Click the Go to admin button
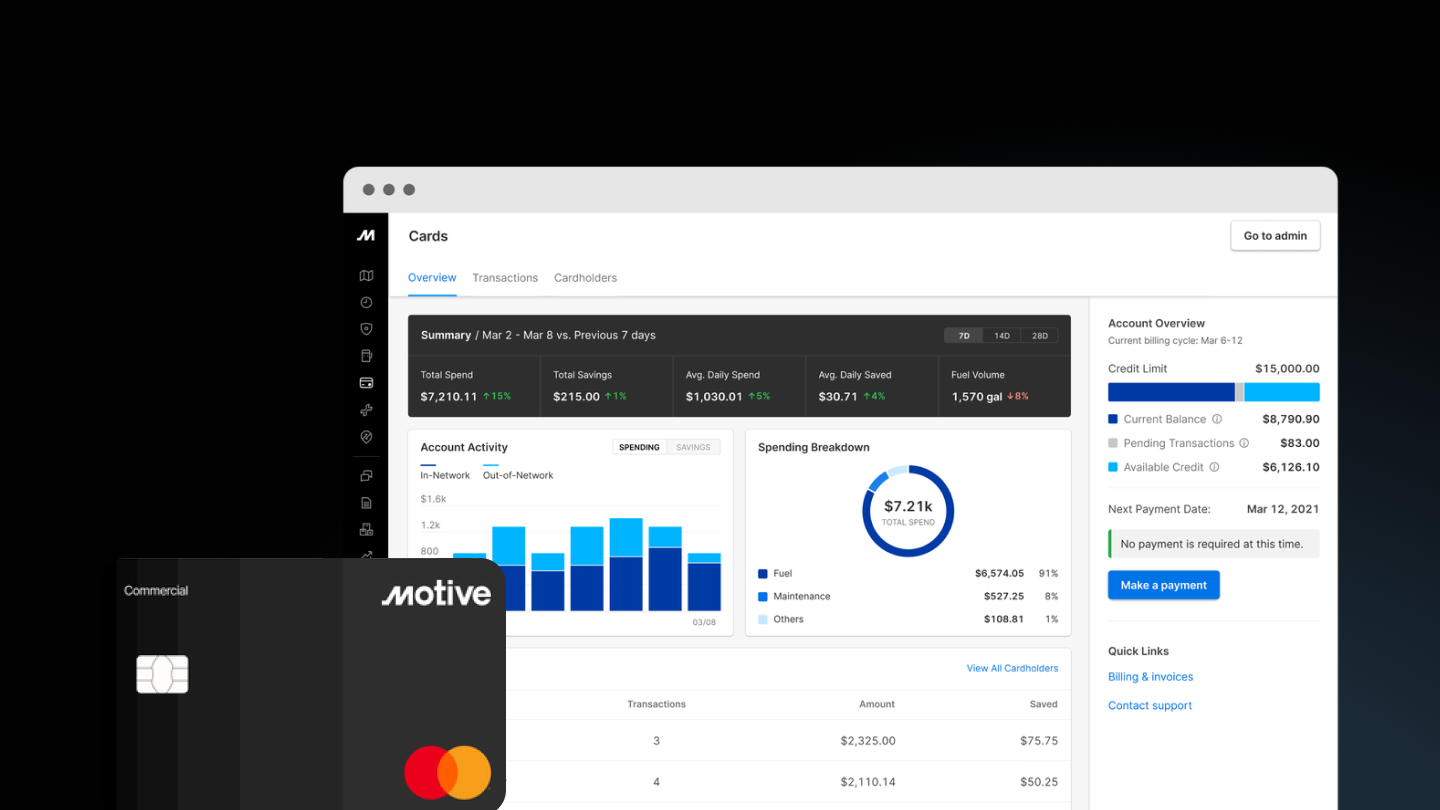1440x810 pixels. [x=1275, y=236]
